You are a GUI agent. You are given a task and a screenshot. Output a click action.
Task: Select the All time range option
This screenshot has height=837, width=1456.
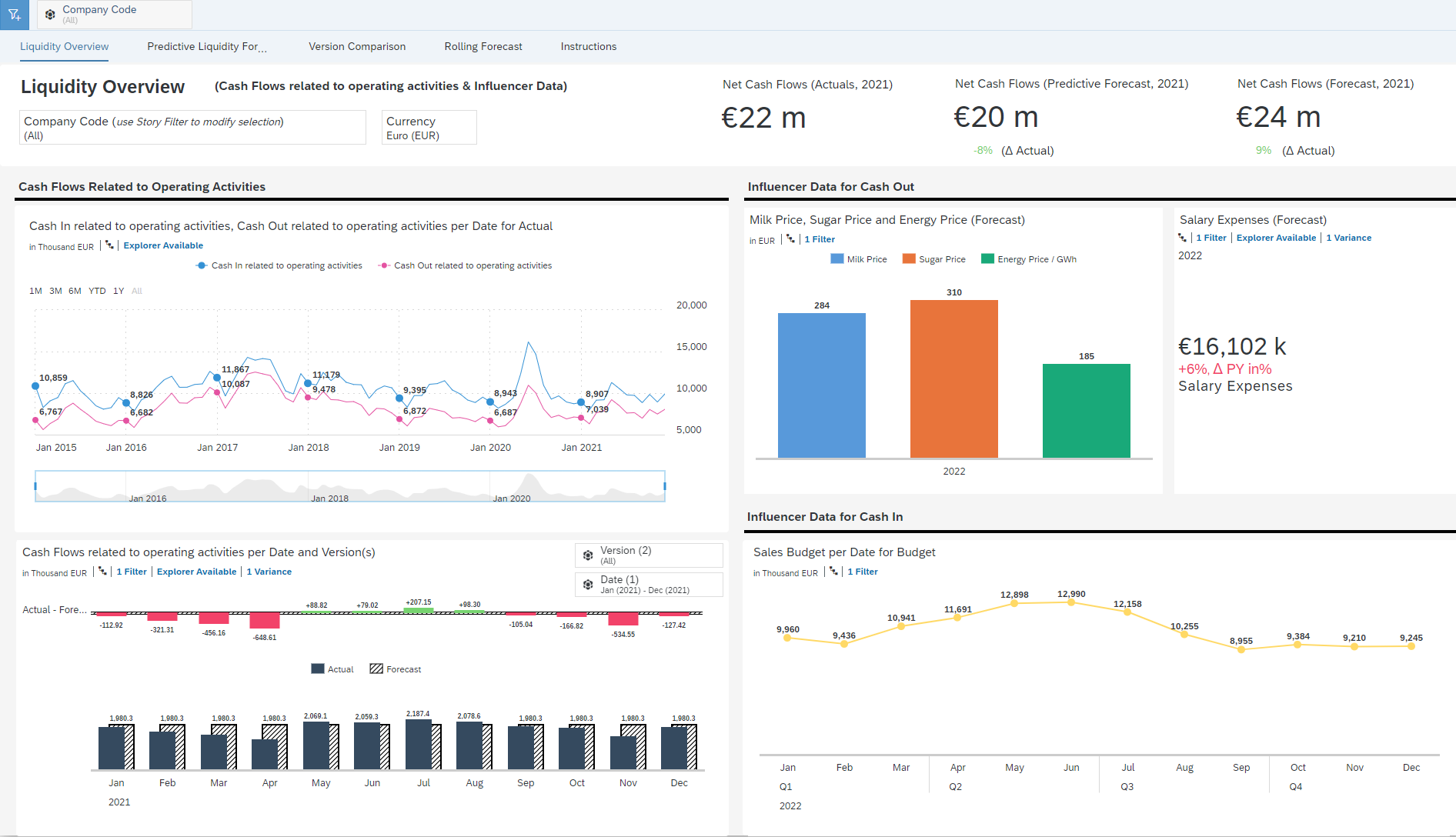pos(137,291)
